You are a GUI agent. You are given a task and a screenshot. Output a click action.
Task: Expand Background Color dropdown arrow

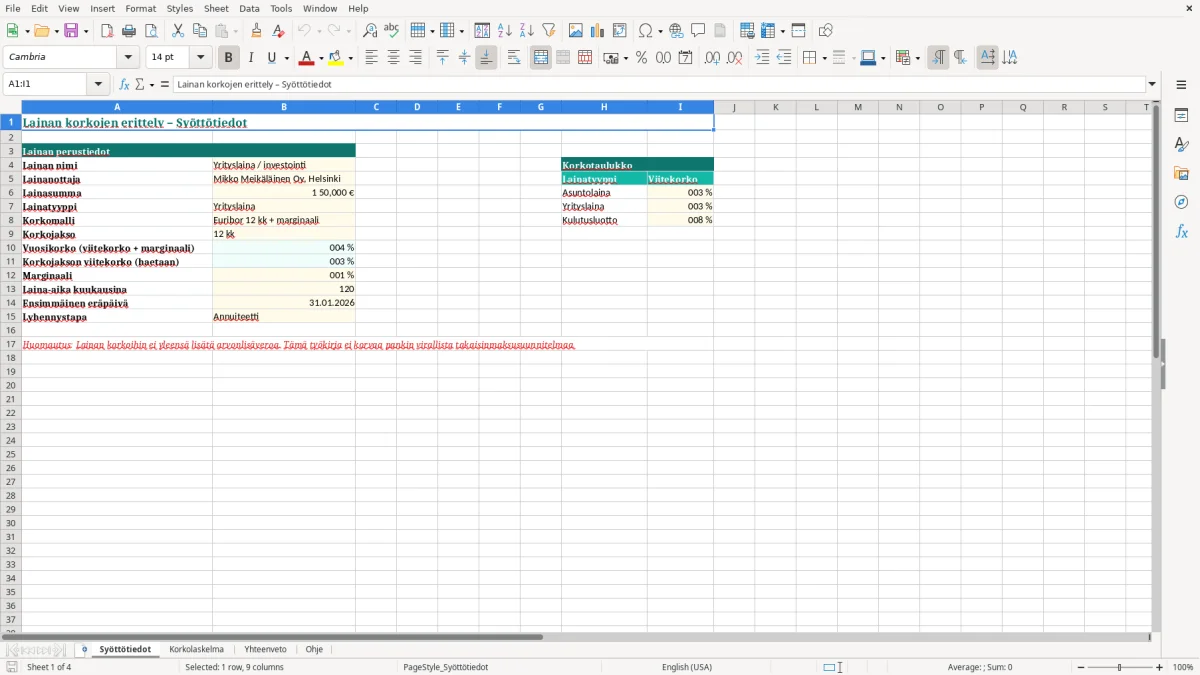click(x=350, y=58)
